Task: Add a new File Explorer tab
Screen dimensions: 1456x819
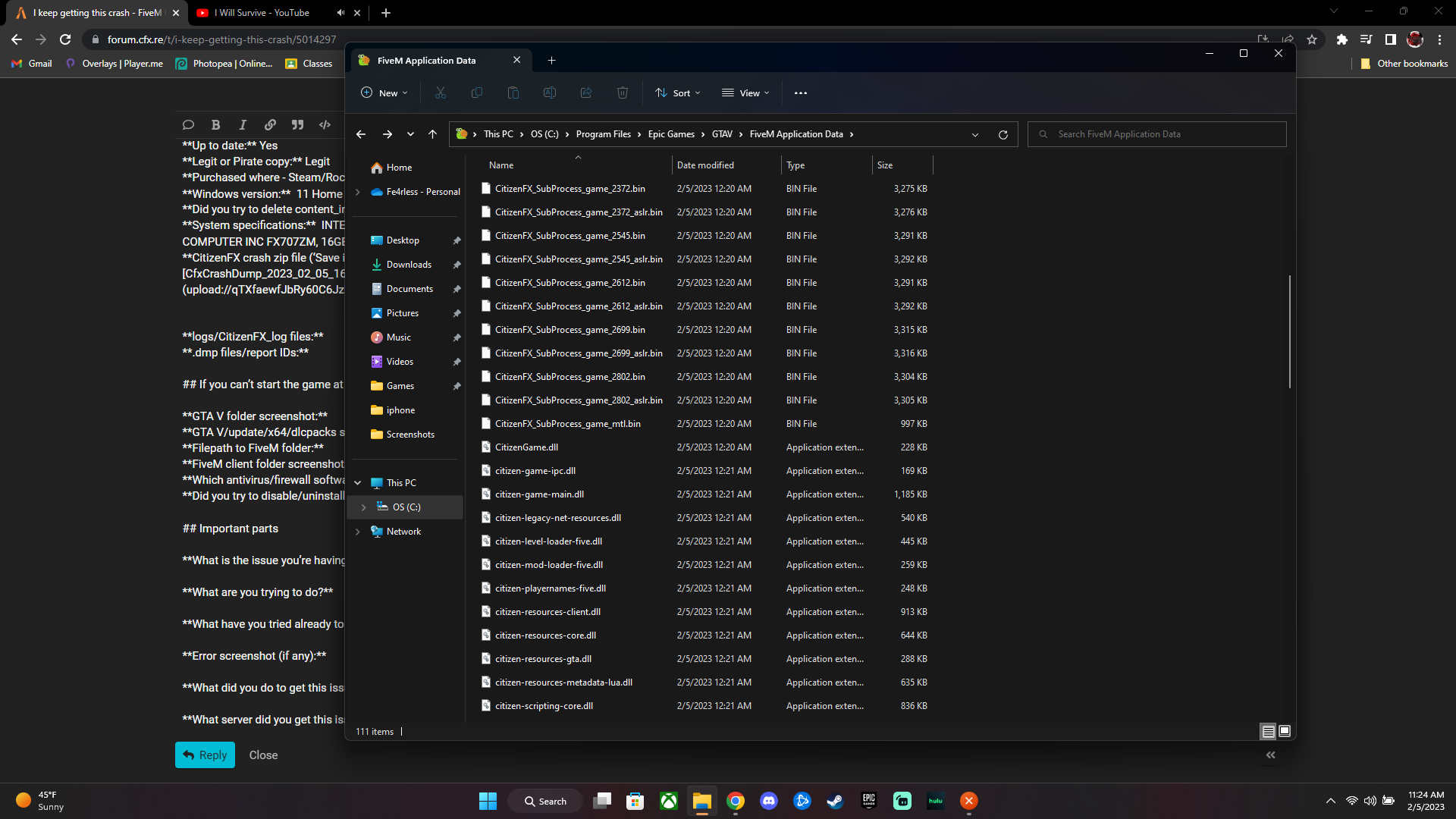Action: click(551, 60)
